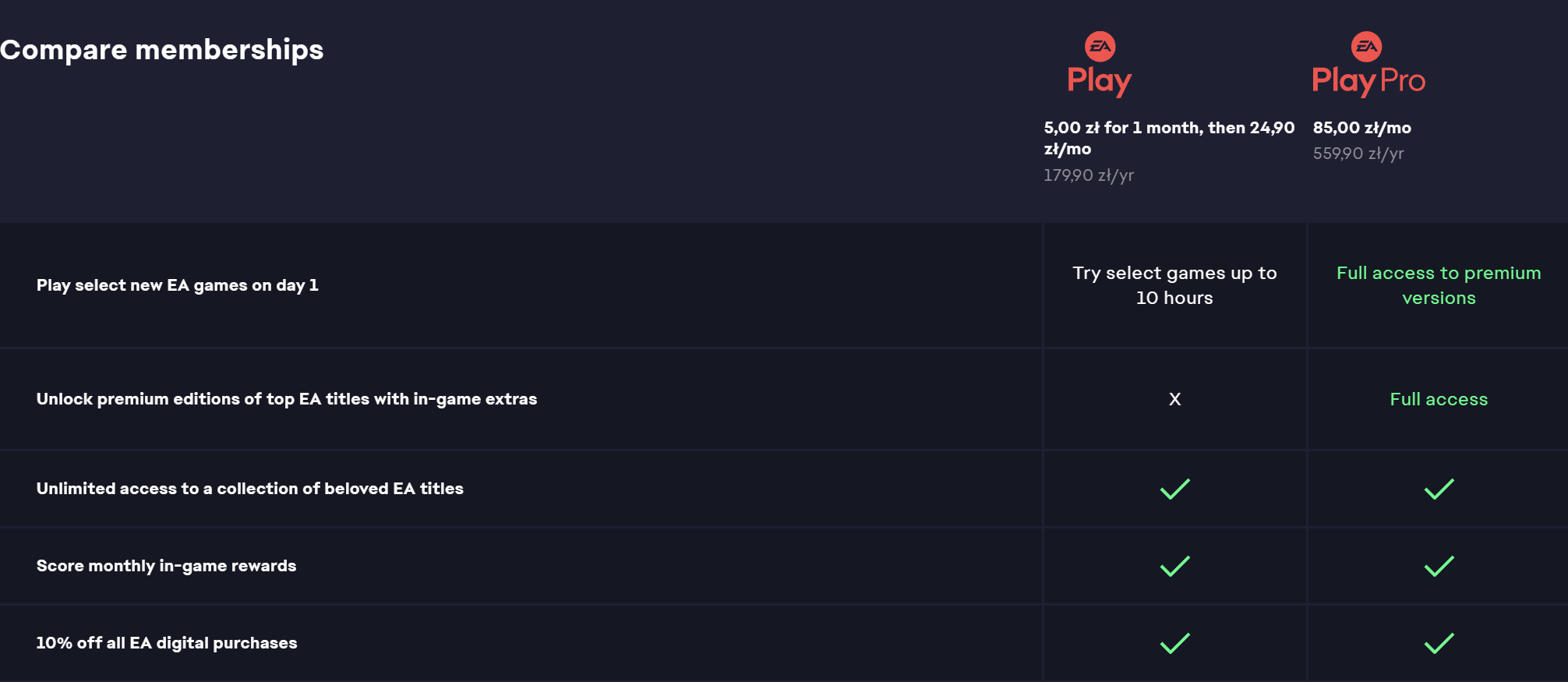1568x682 pixels.
Task: Click 'Full access to premium versions' text
Action: coord(1439,285)
